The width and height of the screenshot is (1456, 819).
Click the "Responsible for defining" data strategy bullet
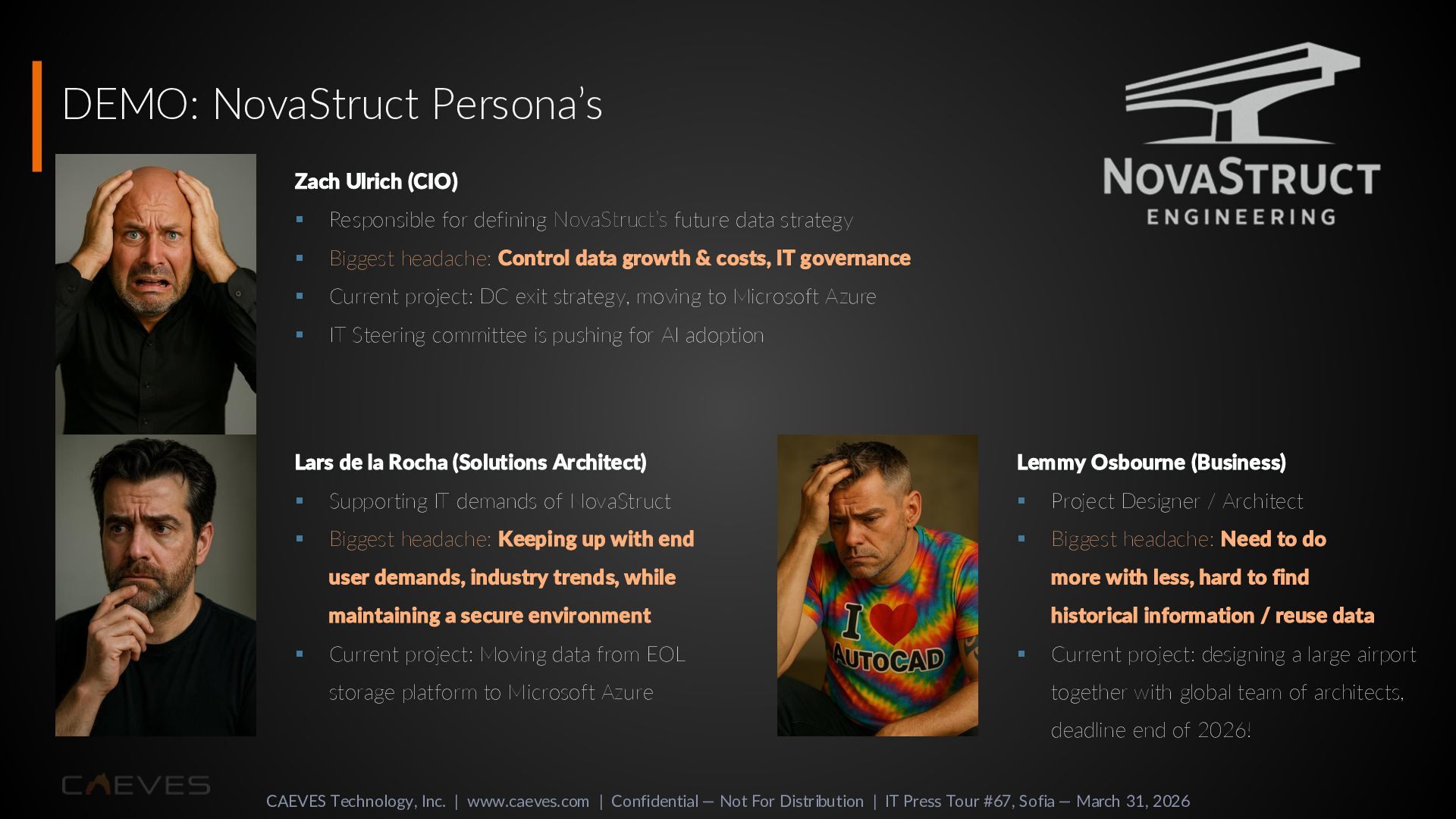[x=591, y=220]
